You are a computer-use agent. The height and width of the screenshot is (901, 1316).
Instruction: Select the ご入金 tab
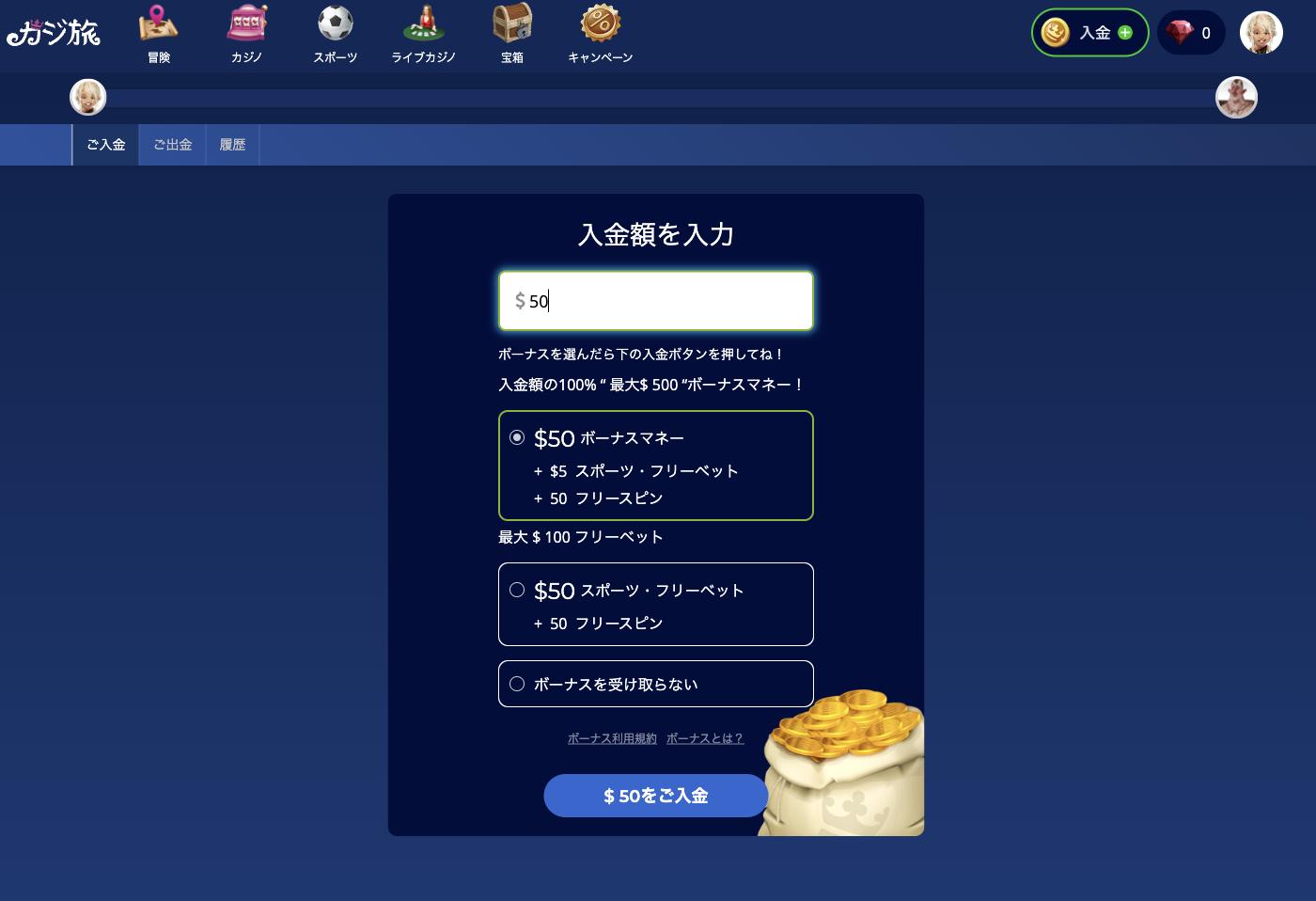pyautogui.click(x=106, y=145)
